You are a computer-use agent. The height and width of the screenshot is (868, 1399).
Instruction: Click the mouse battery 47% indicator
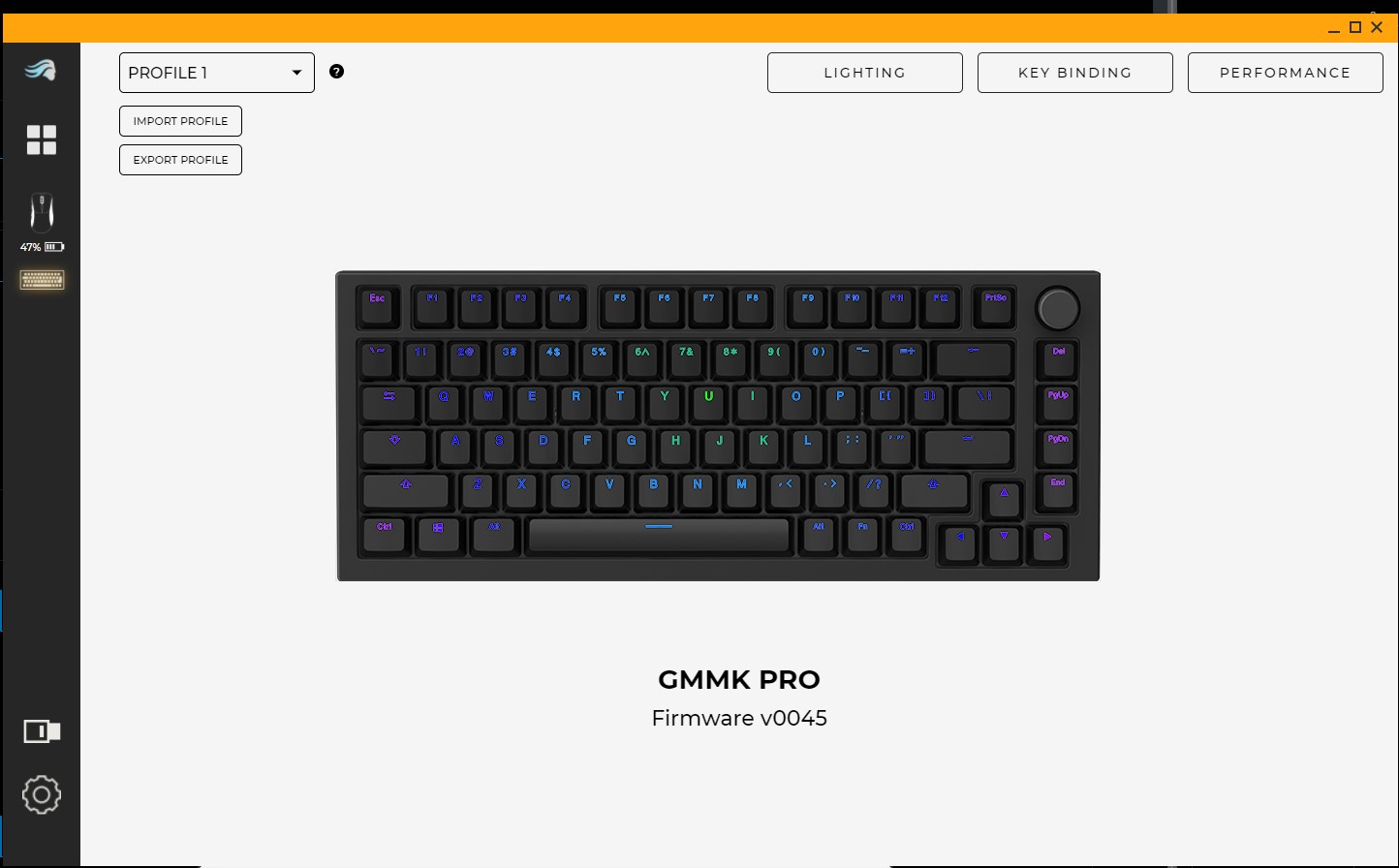tap(42, 247)
